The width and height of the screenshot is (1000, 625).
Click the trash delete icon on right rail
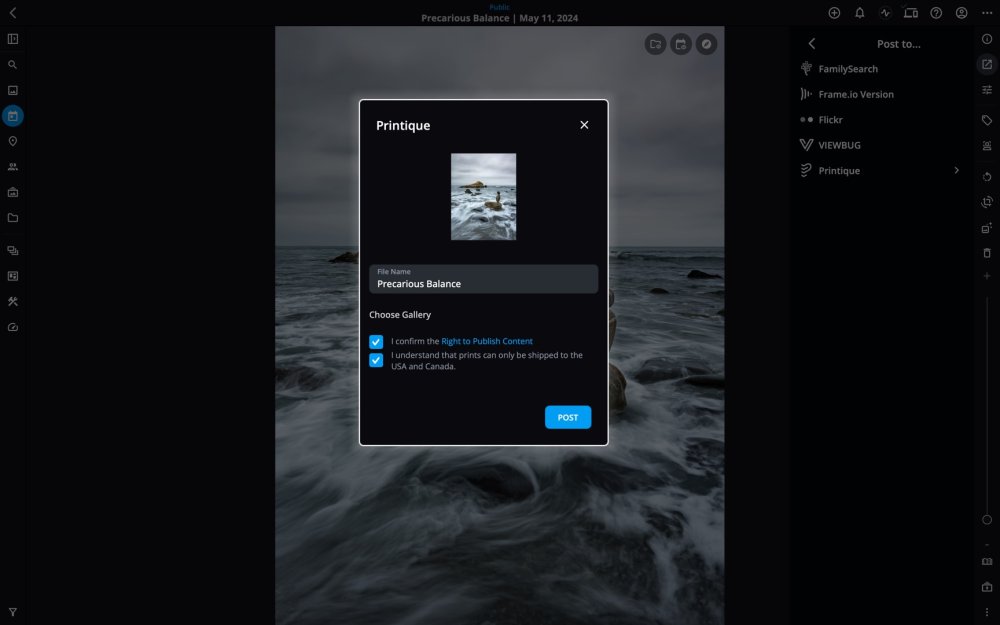pyautogui.click(x=987, y=253)
